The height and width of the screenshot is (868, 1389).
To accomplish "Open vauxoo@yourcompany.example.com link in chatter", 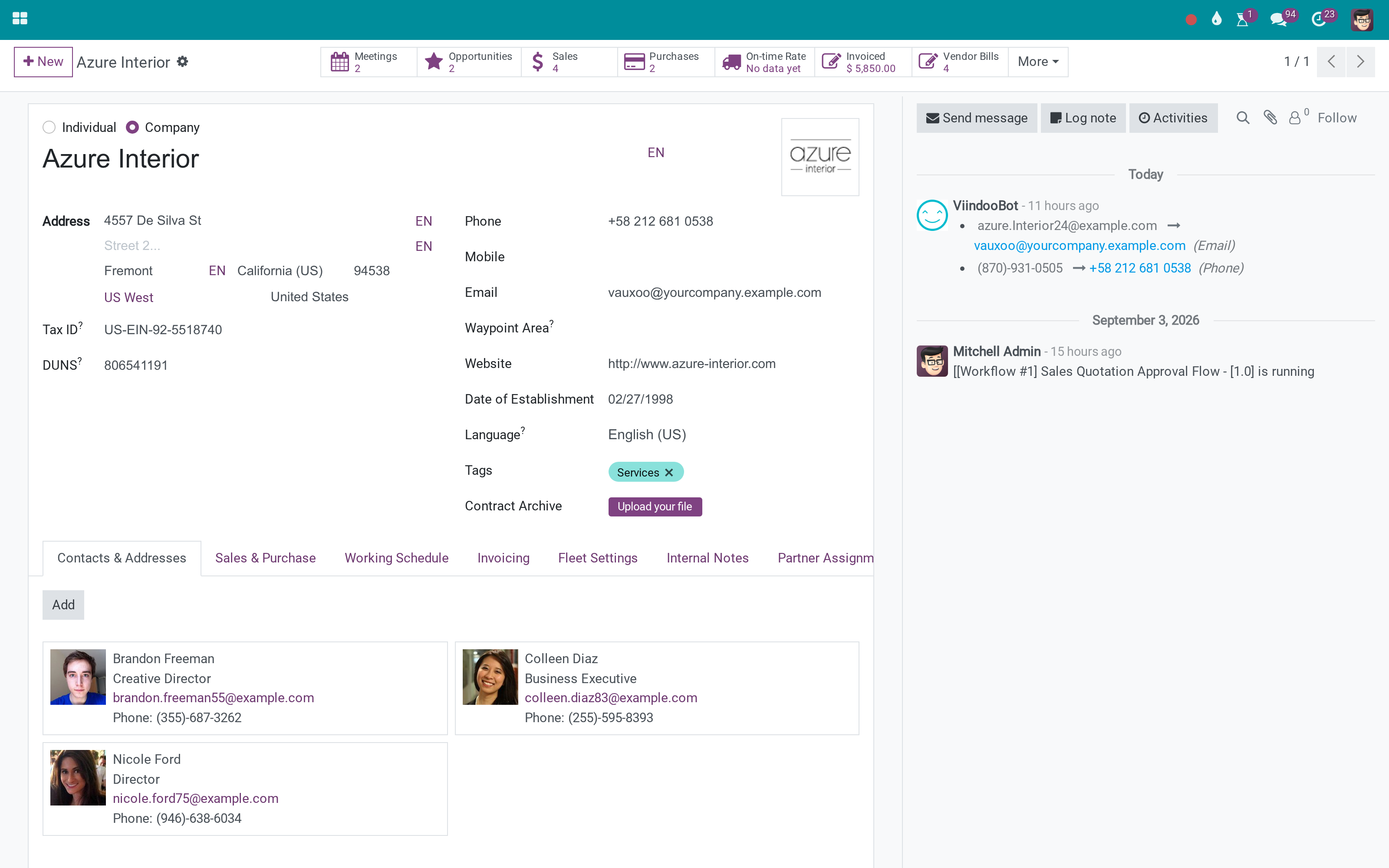I will click(1080, 246).
